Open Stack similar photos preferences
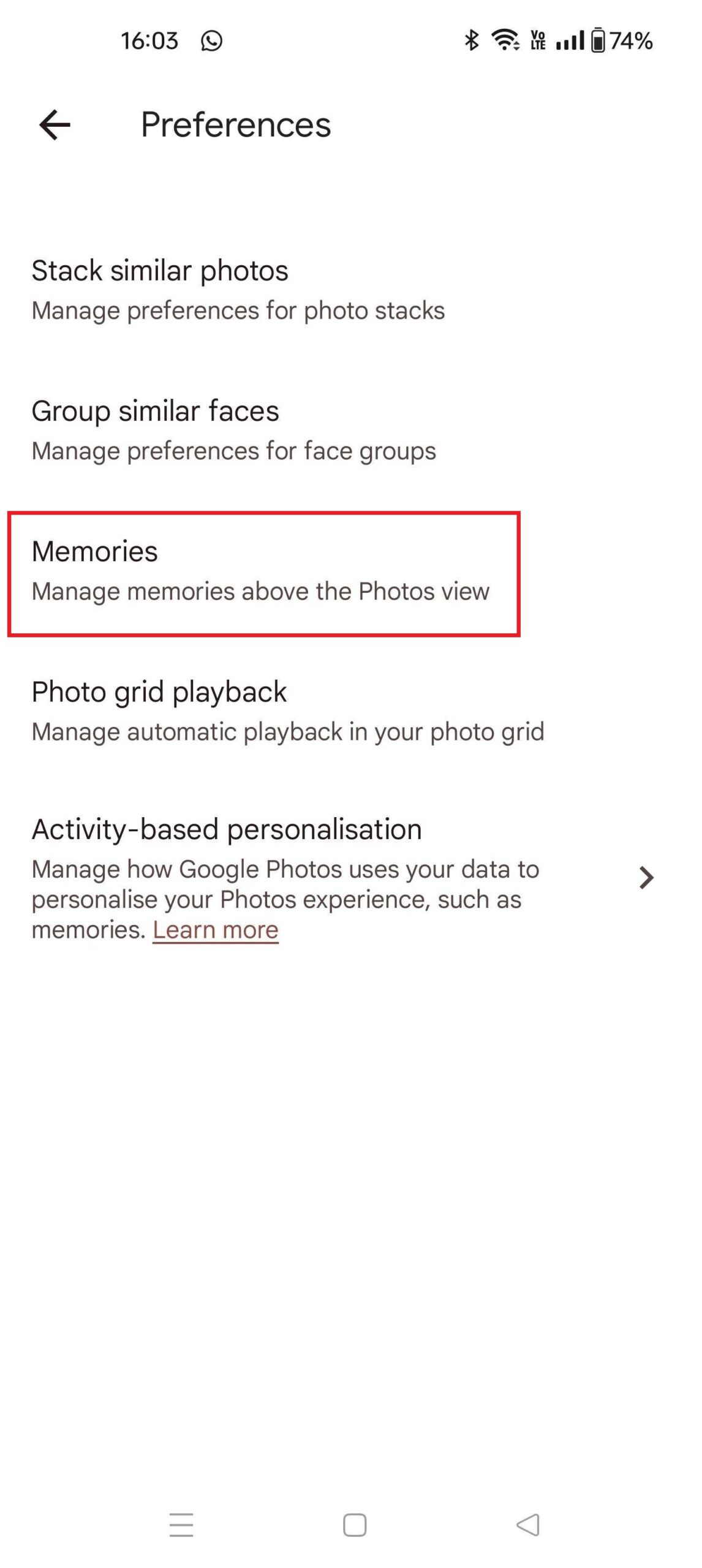702x1568 pixels. coord(238,289)
